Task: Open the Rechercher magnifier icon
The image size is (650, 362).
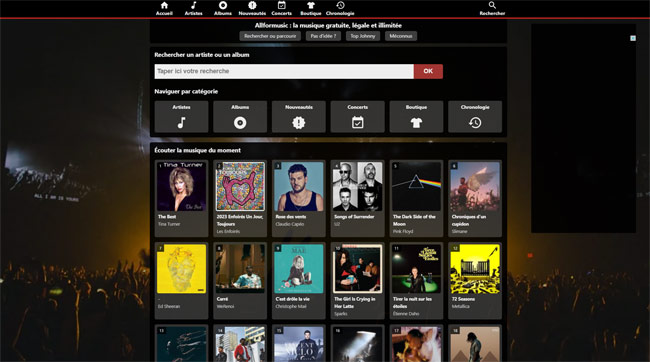Action: 492,5
